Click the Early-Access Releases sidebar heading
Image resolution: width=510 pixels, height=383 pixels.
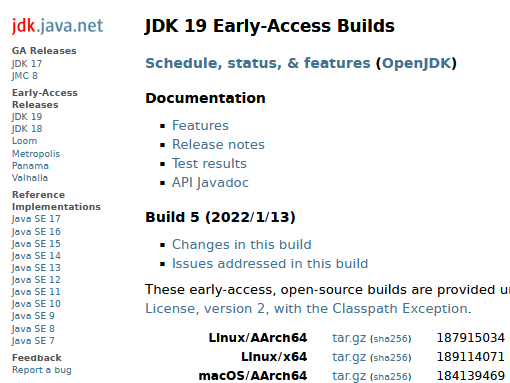click(x=45, y=99)
